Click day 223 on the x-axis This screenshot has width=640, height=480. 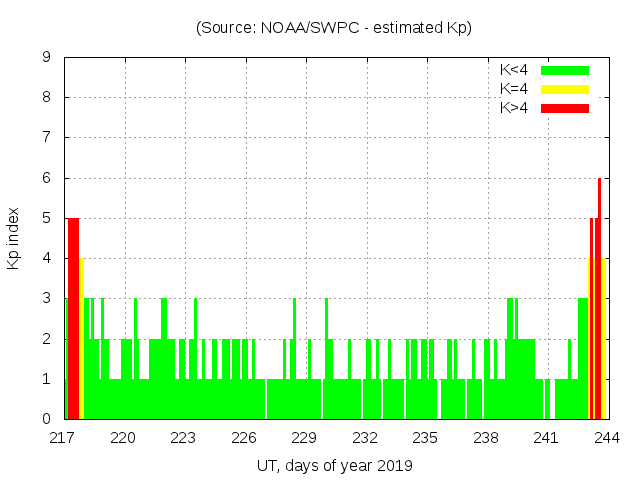click(184, 437)
